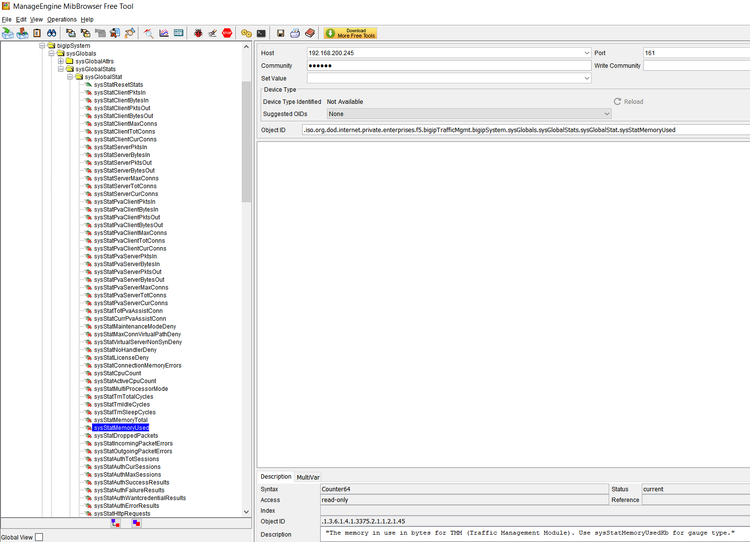Select sysStatAuthTotSessions tree node
The width and height of the screenshot is (750, 542).
point(126,459)
